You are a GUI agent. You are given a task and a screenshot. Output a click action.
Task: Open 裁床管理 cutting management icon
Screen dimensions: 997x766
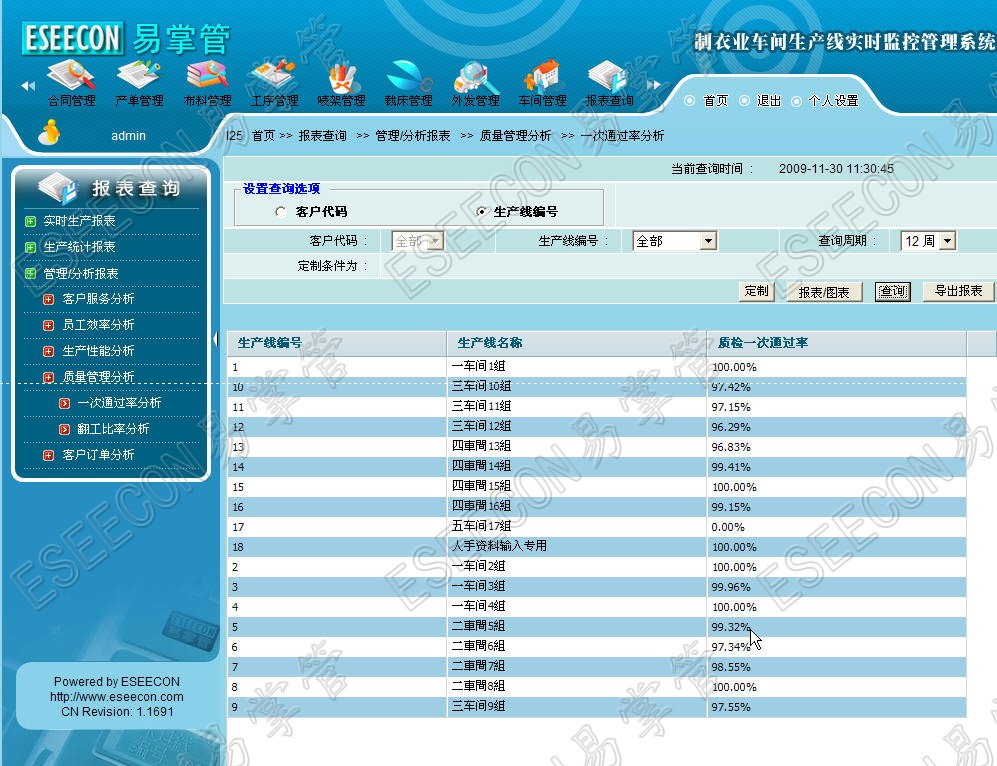pyautogui.click(x=408, y=78)
